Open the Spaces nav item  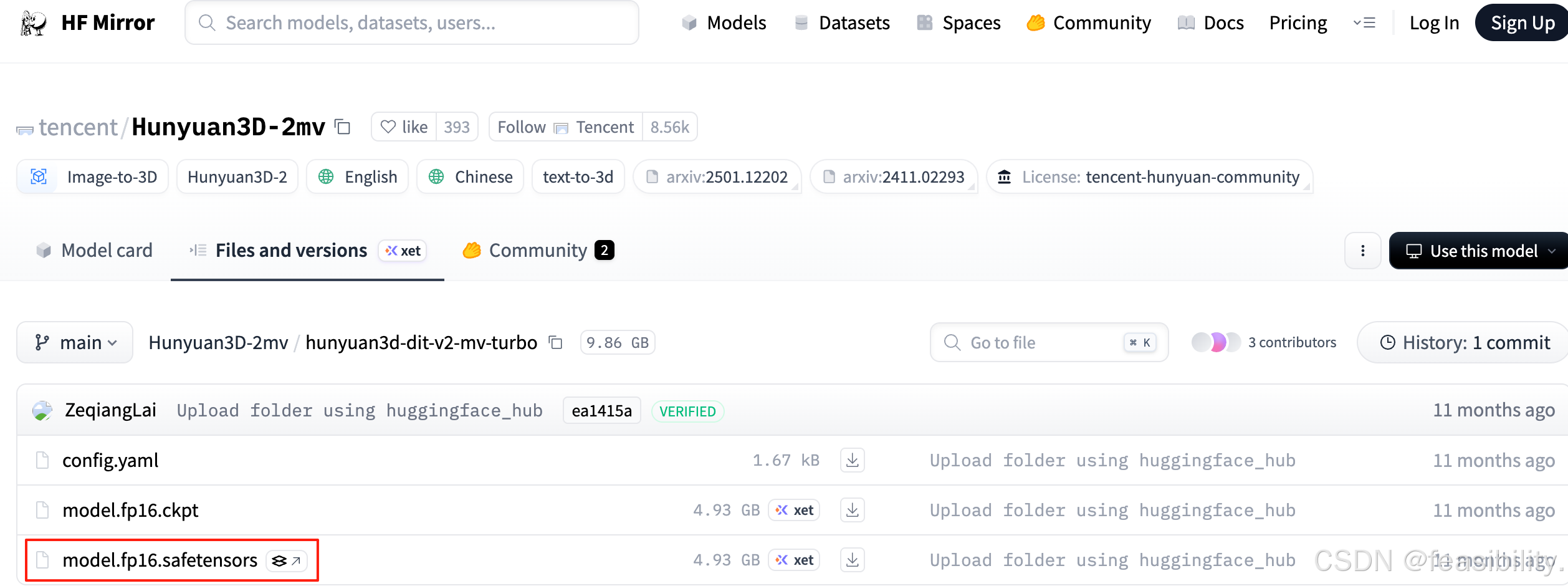pyautogui.click(x=958, y=23)
